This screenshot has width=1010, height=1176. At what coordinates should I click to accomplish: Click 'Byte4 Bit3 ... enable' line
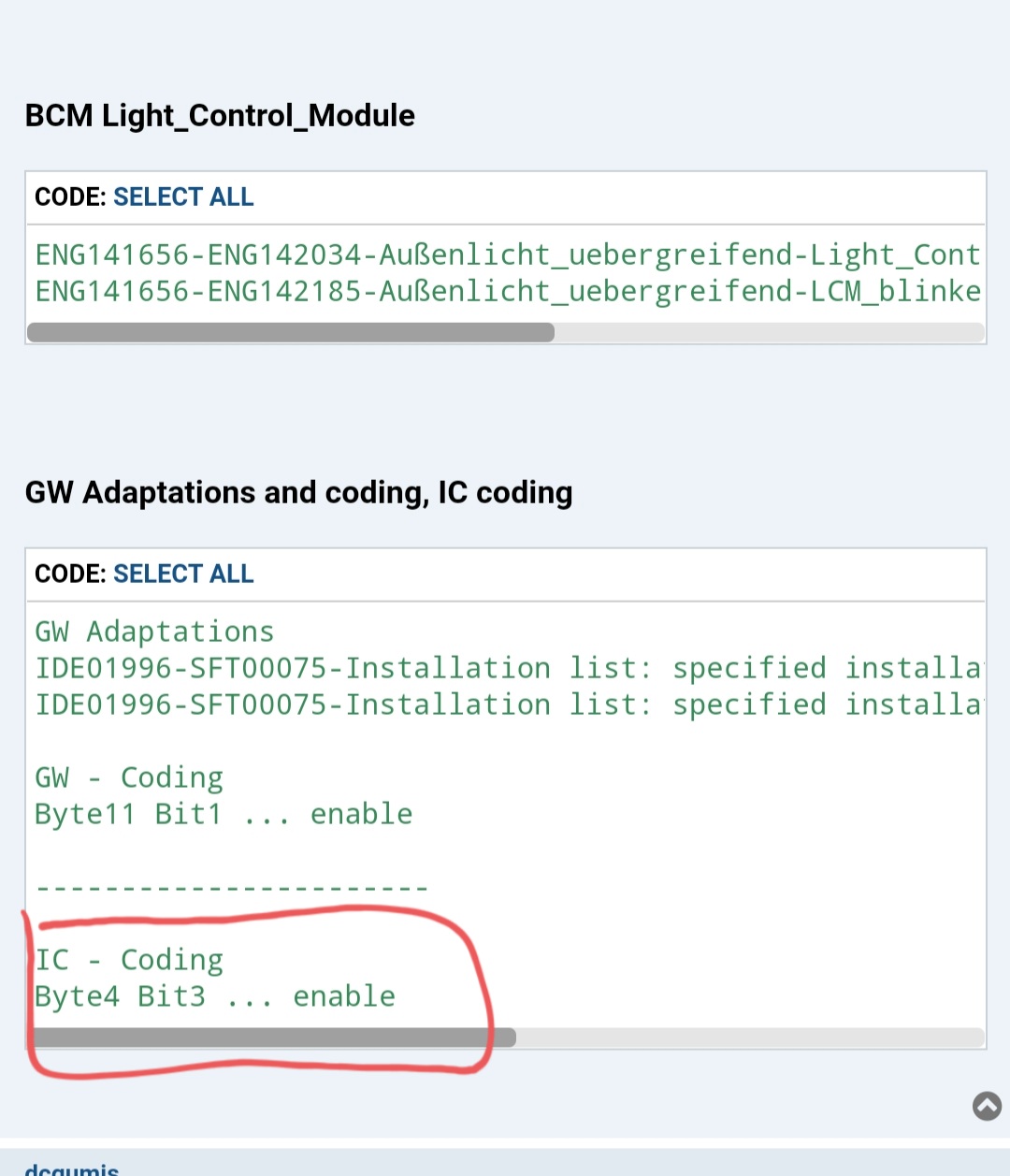click(x=215, y=996)
